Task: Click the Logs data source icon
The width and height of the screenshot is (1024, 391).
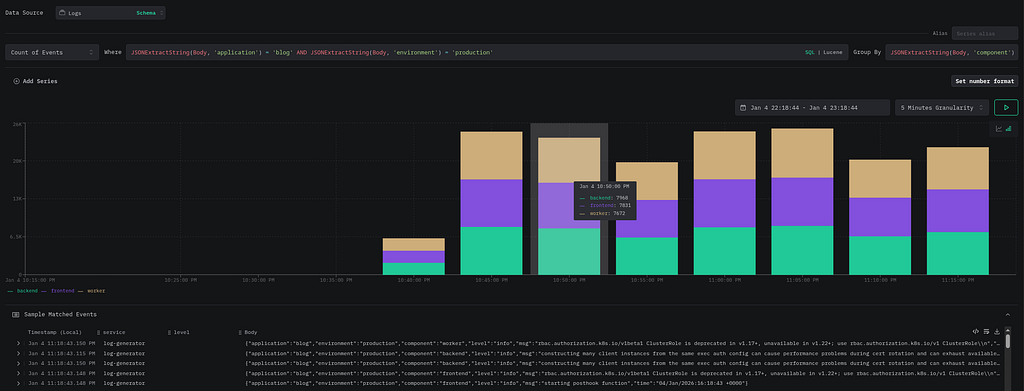Action: (x=63, y=12)
